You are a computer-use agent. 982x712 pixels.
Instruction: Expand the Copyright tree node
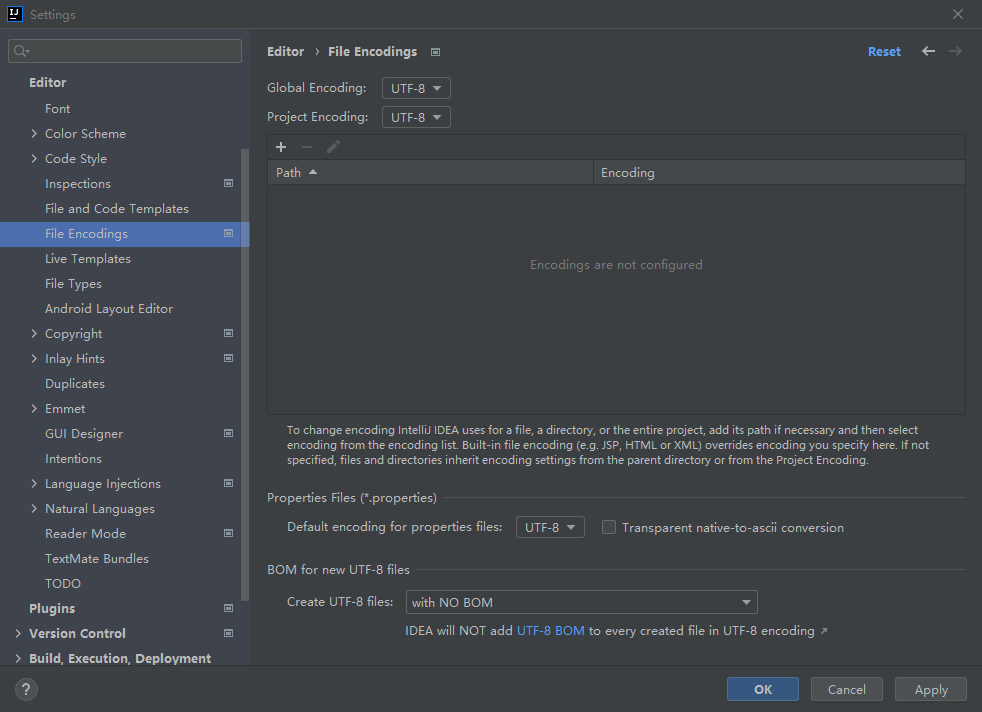(x=34, y=334)
